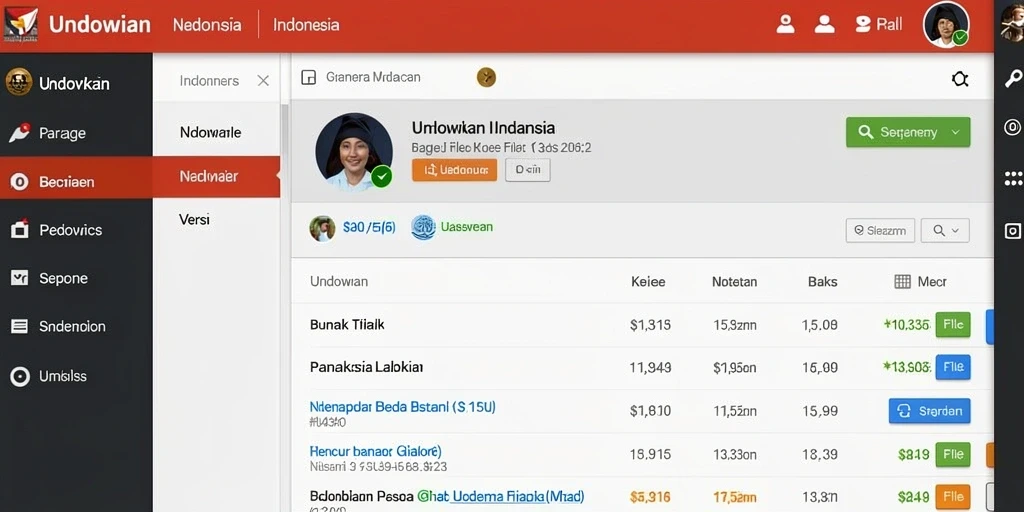Image resolution: width=1024 pixels, height=512 pixels.
Task: Click the circle target icon in right strip
Action: [x=1013, y=127]
